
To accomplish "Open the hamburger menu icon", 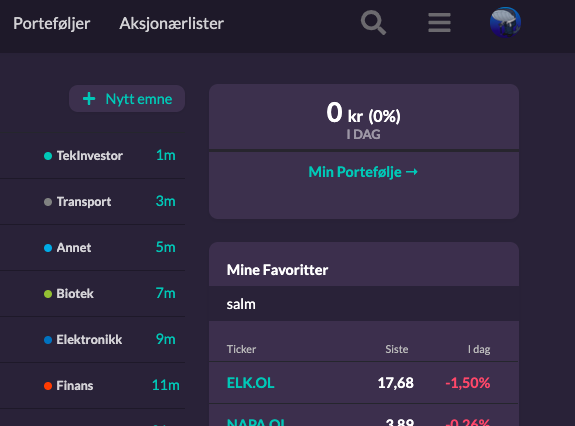I will (x=439, y=23).
